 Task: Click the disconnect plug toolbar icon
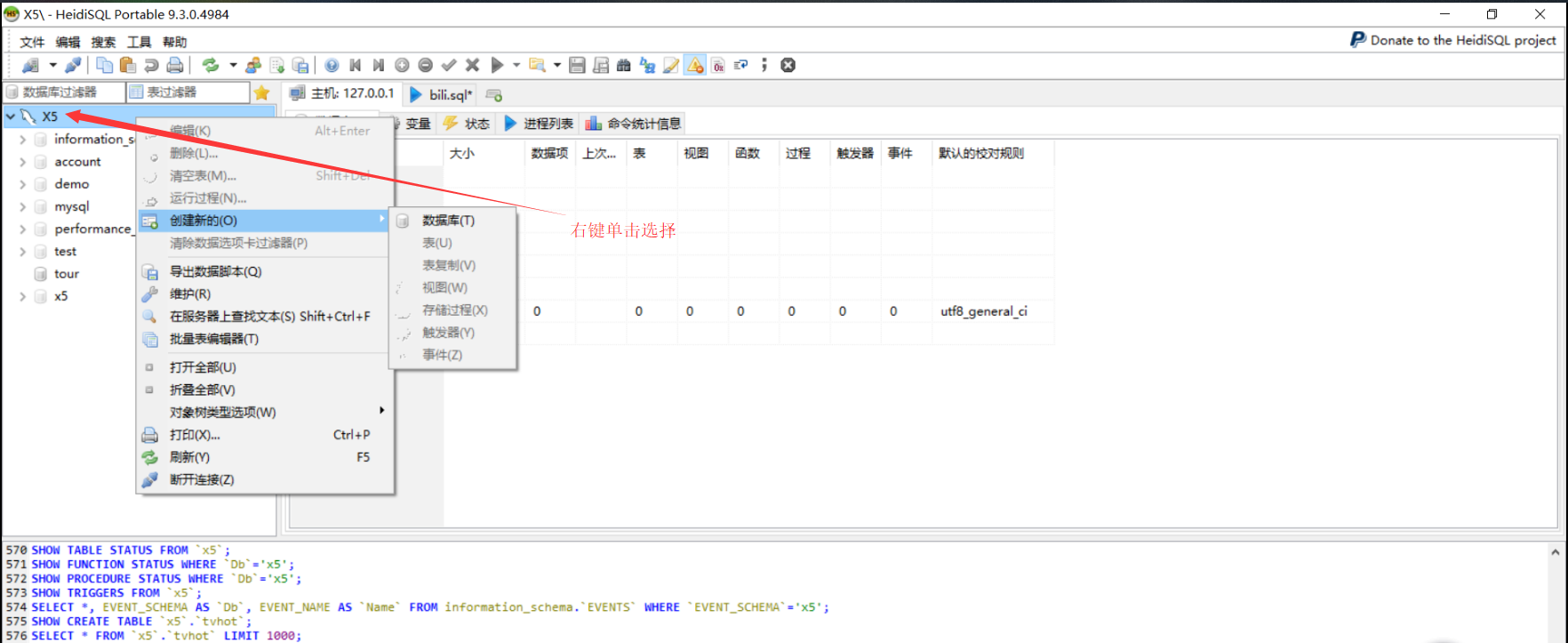point(73,65)
